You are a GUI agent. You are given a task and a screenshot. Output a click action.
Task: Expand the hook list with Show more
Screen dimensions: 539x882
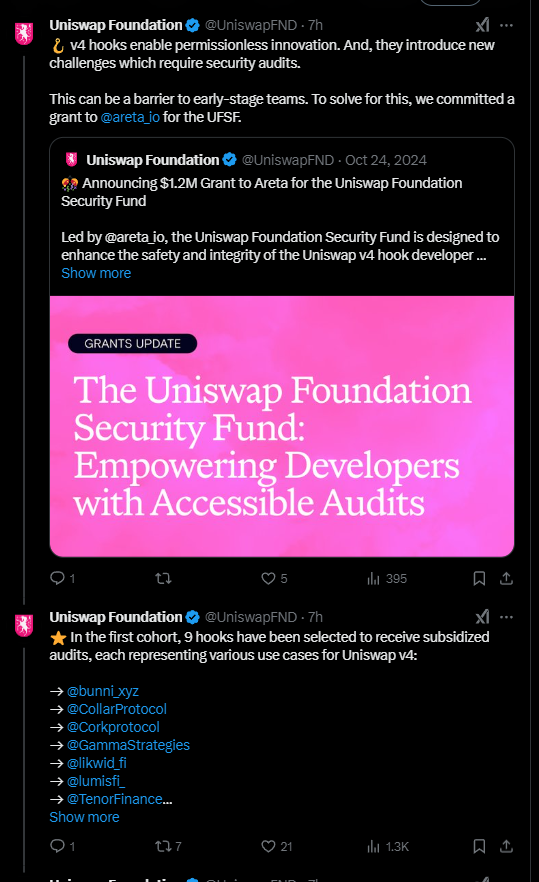coord(84,817)
